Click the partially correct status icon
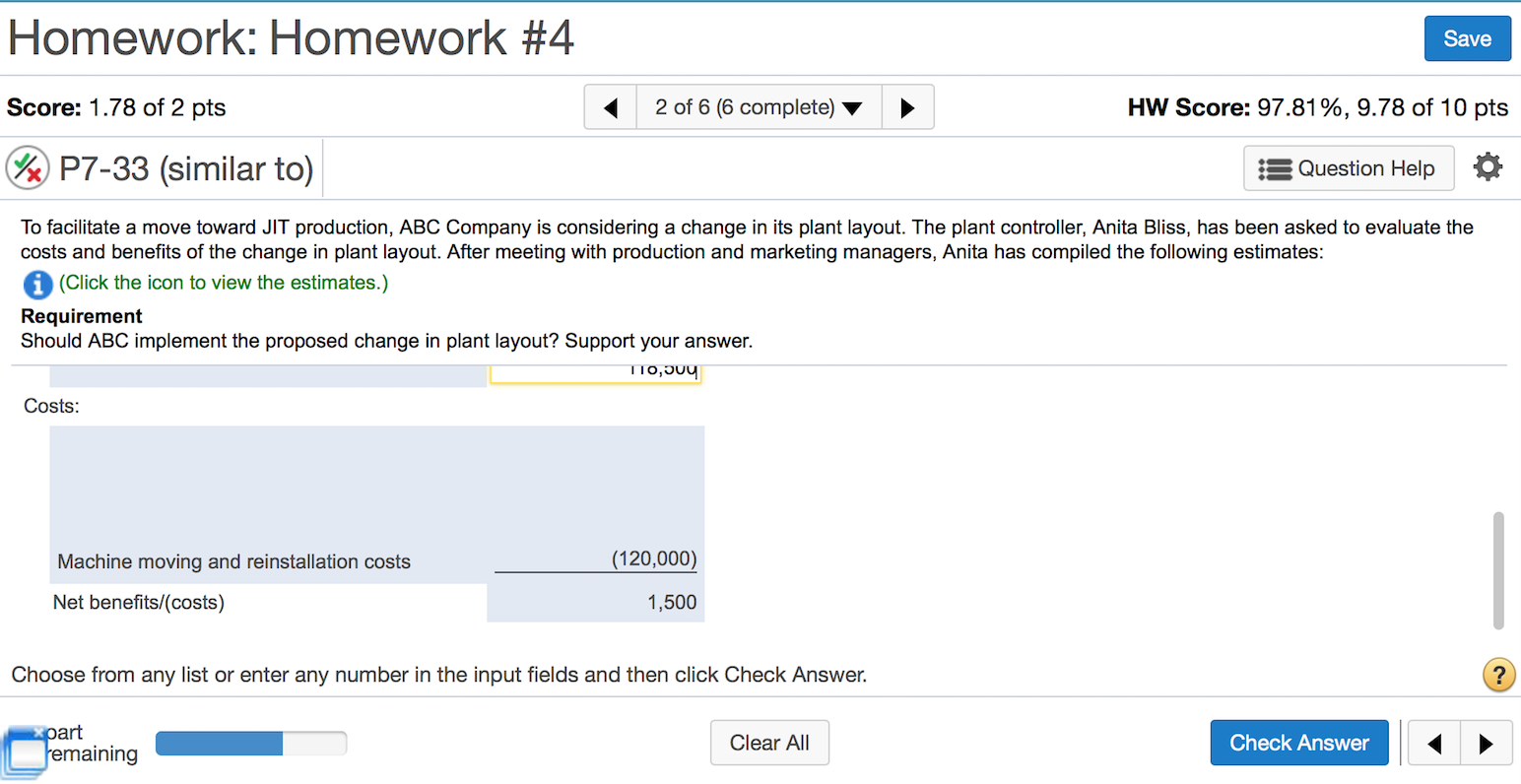The width and height of the screenshot is (1521, 784). [x=28, y=167]
